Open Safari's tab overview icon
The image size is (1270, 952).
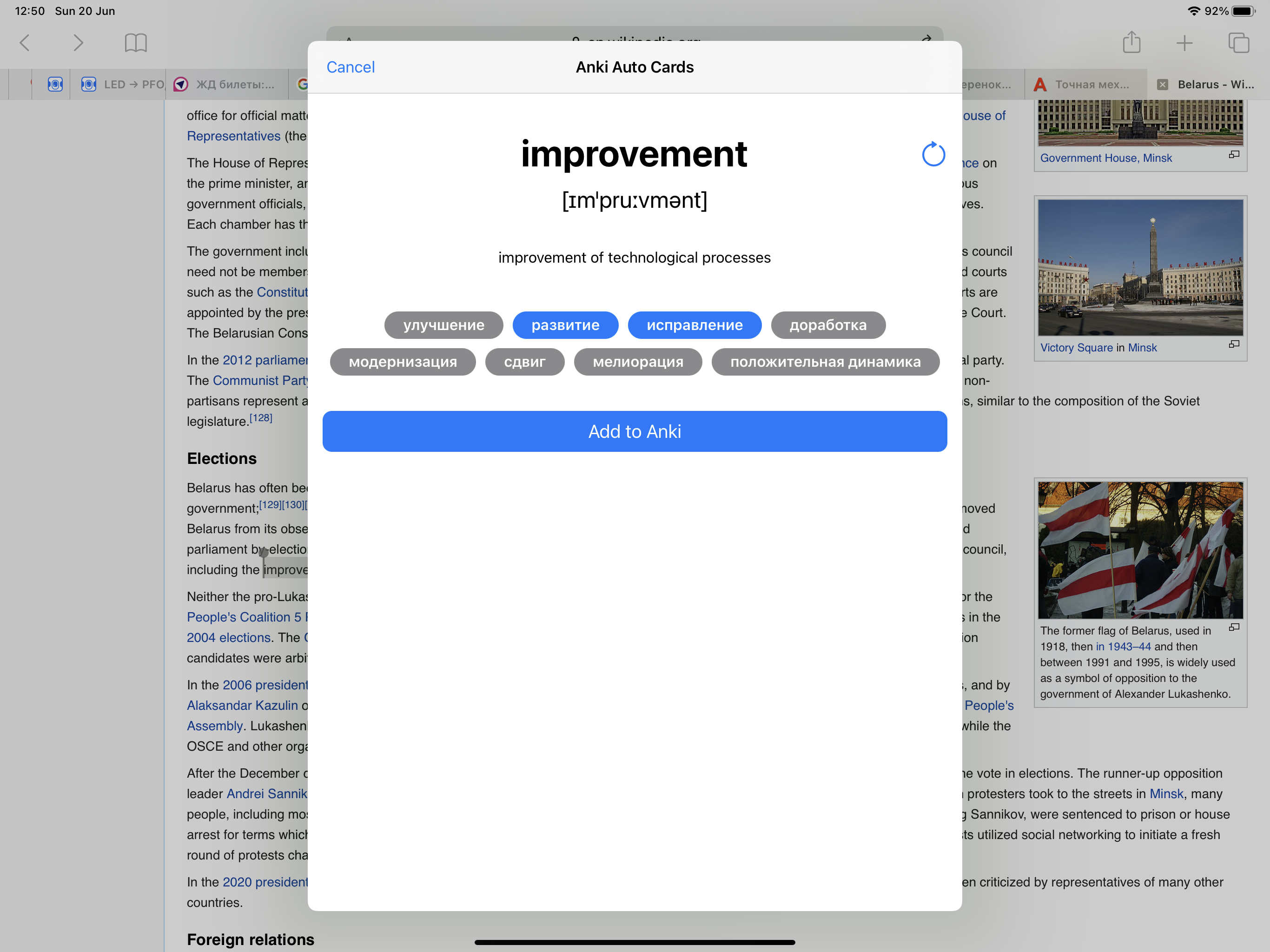point(1238,42)
